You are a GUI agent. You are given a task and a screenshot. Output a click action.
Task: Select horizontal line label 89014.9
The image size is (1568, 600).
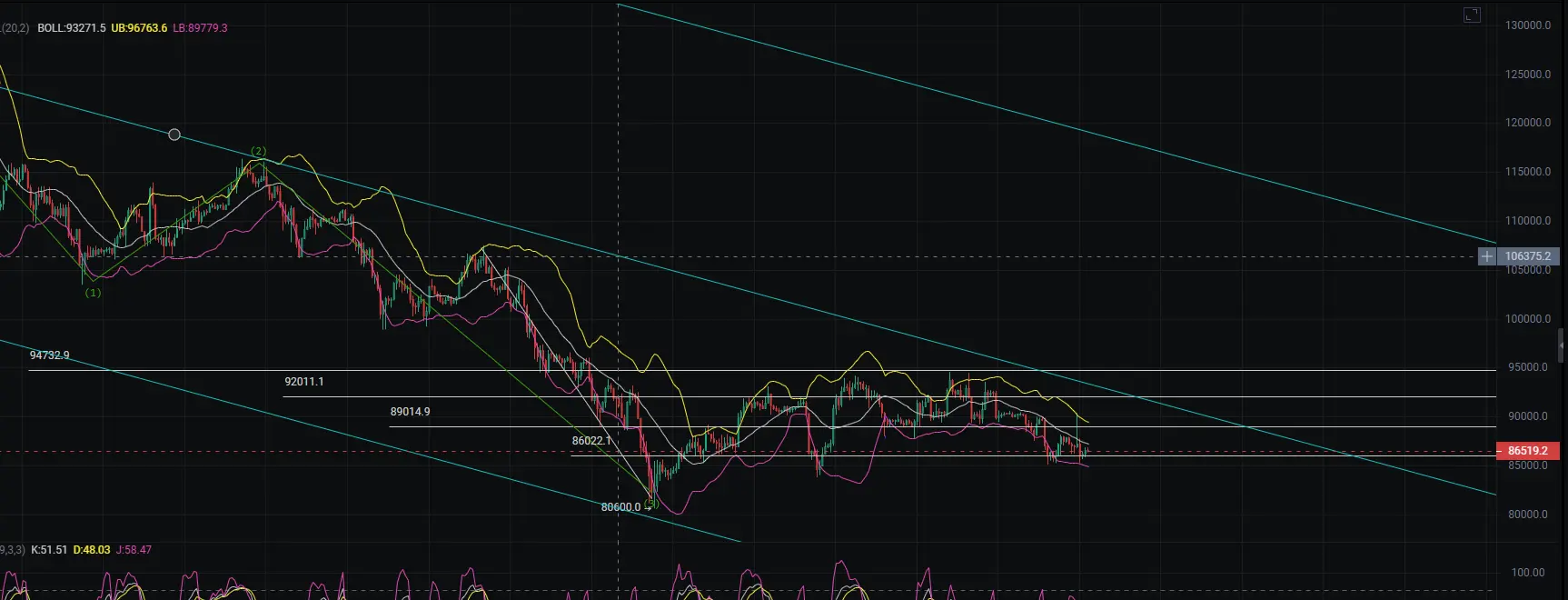[x=410, y=412]
